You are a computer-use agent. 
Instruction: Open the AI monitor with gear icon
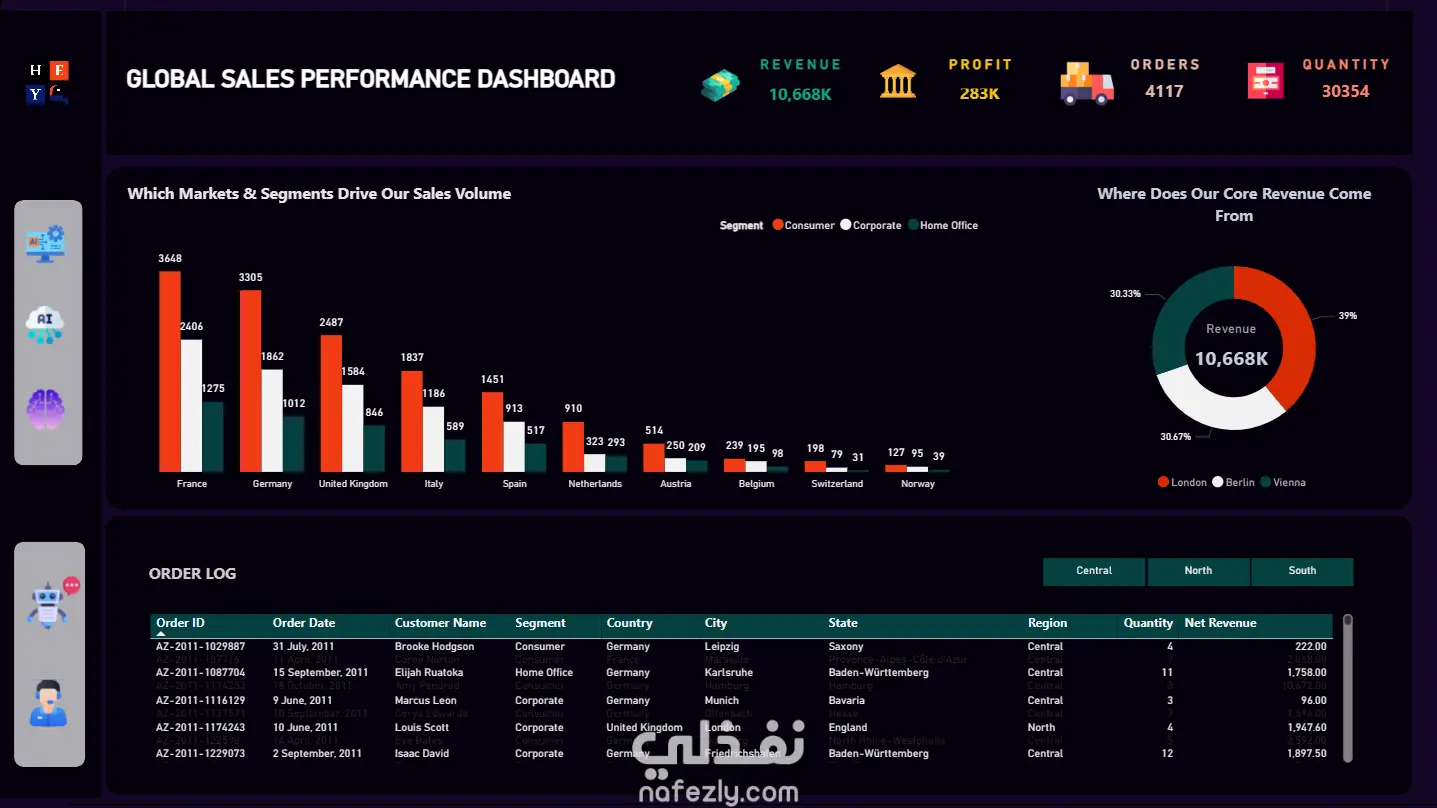[x=46, y=243]
